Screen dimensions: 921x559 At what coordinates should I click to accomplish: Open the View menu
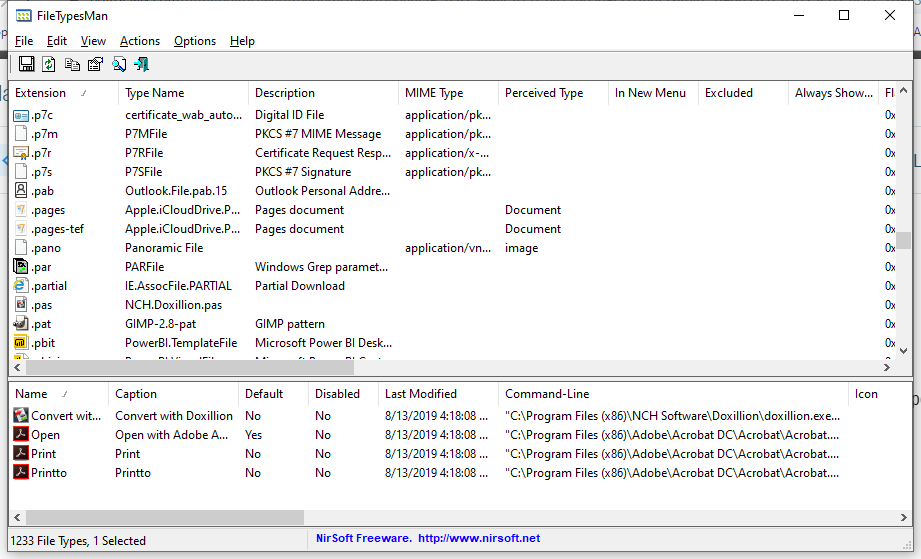coord(93,41)
